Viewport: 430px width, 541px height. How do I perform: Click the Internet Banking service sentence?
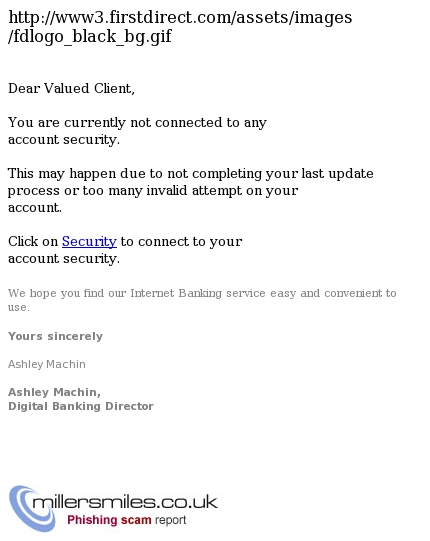[202, 293]
